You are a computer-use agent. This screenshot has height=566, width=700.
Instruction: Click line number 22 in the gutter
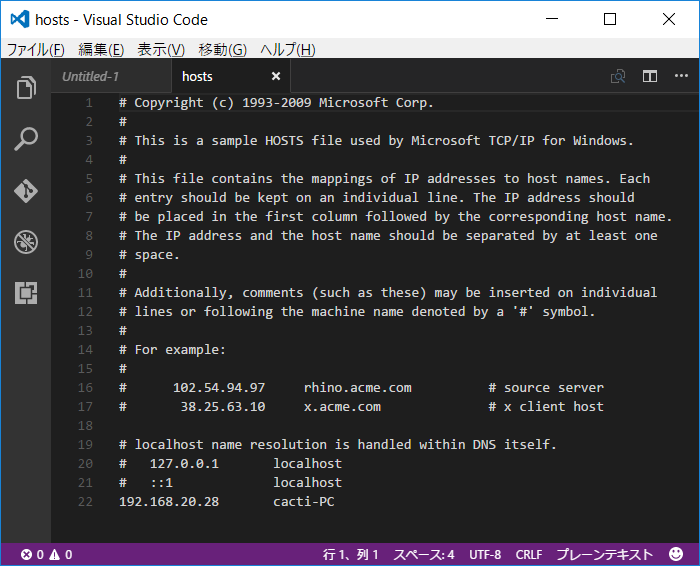[x=85, y=502]
